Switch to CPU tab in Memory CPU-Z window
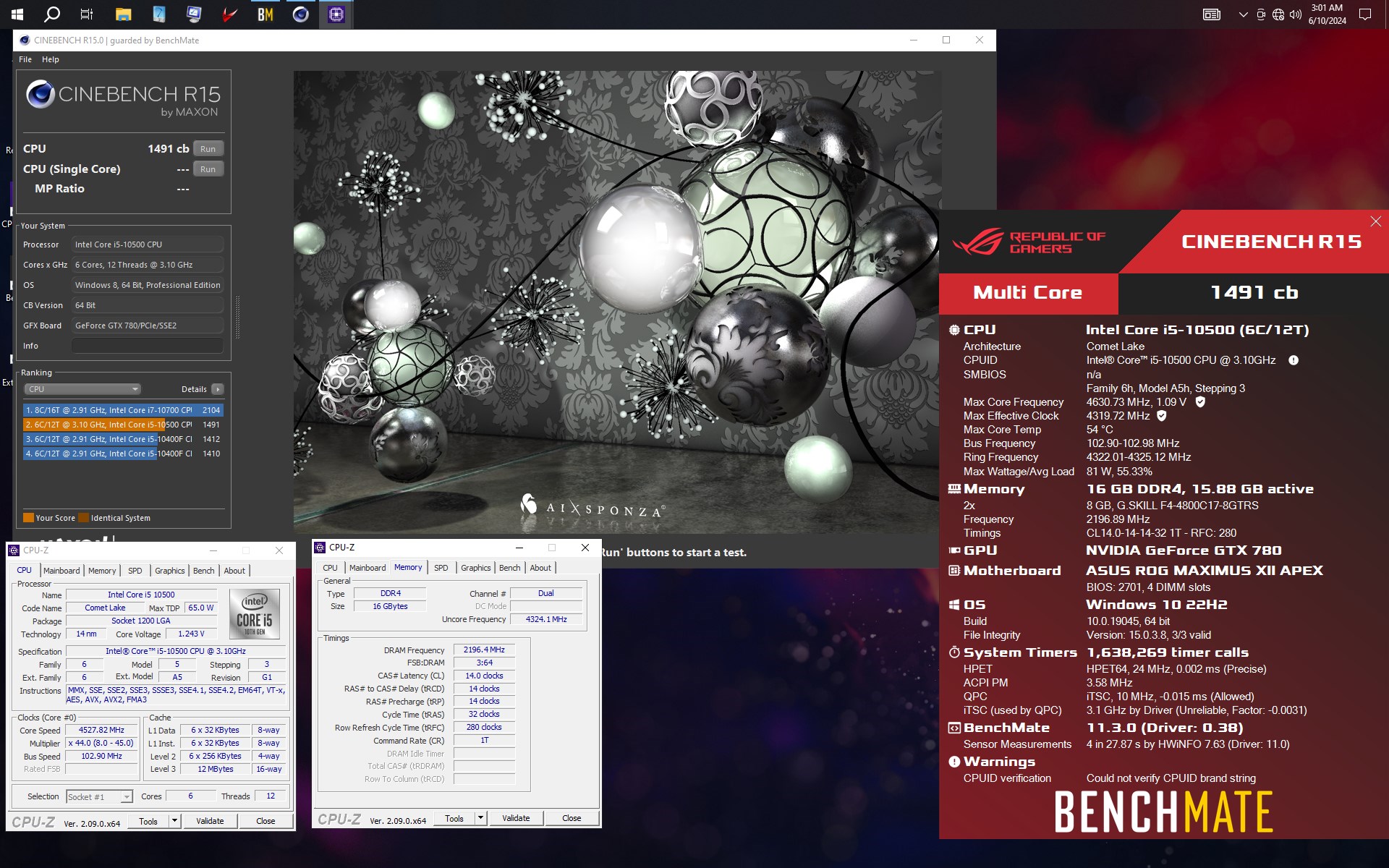 [331, 568]
